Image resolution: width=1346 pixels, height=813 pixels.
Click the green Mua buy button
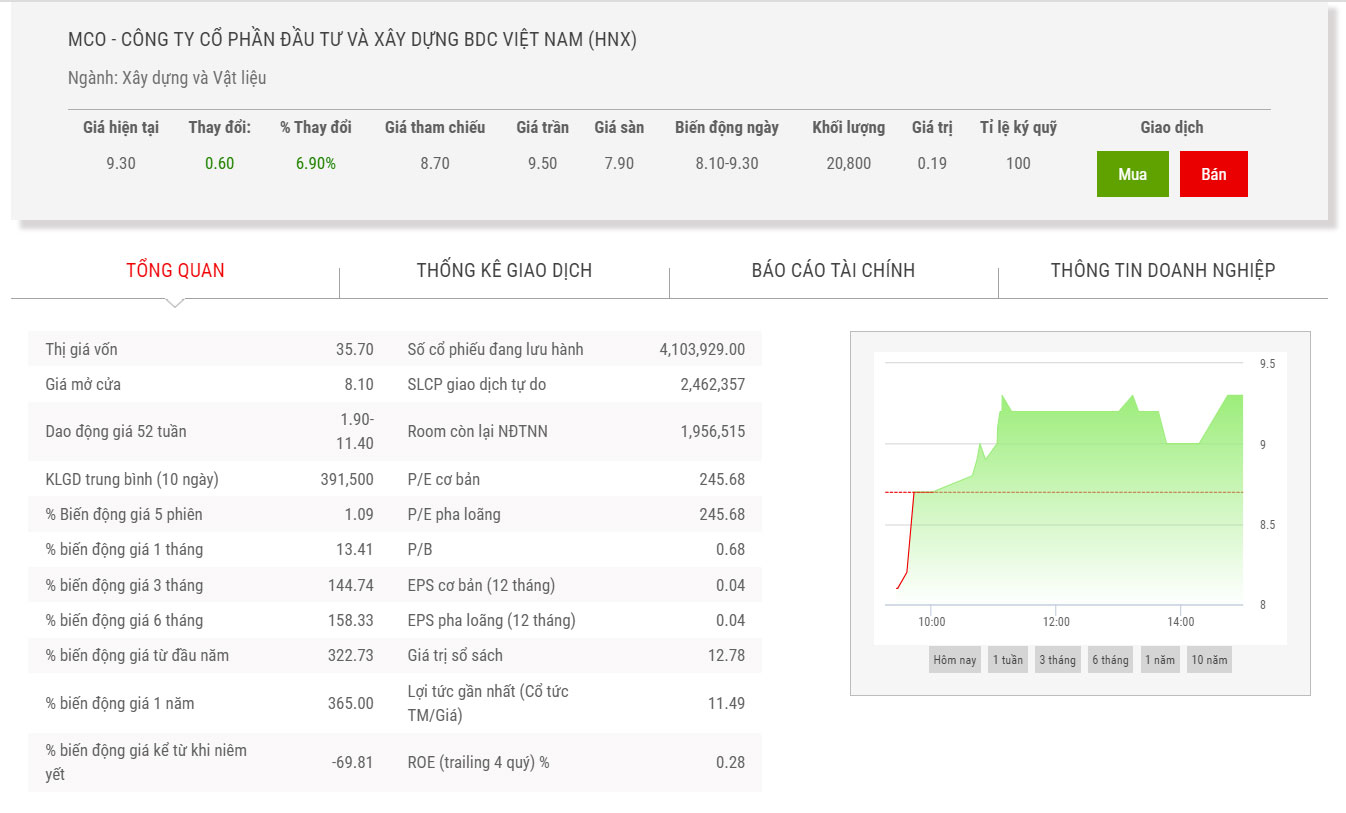pyautogui.click(x=1132, y=174)
